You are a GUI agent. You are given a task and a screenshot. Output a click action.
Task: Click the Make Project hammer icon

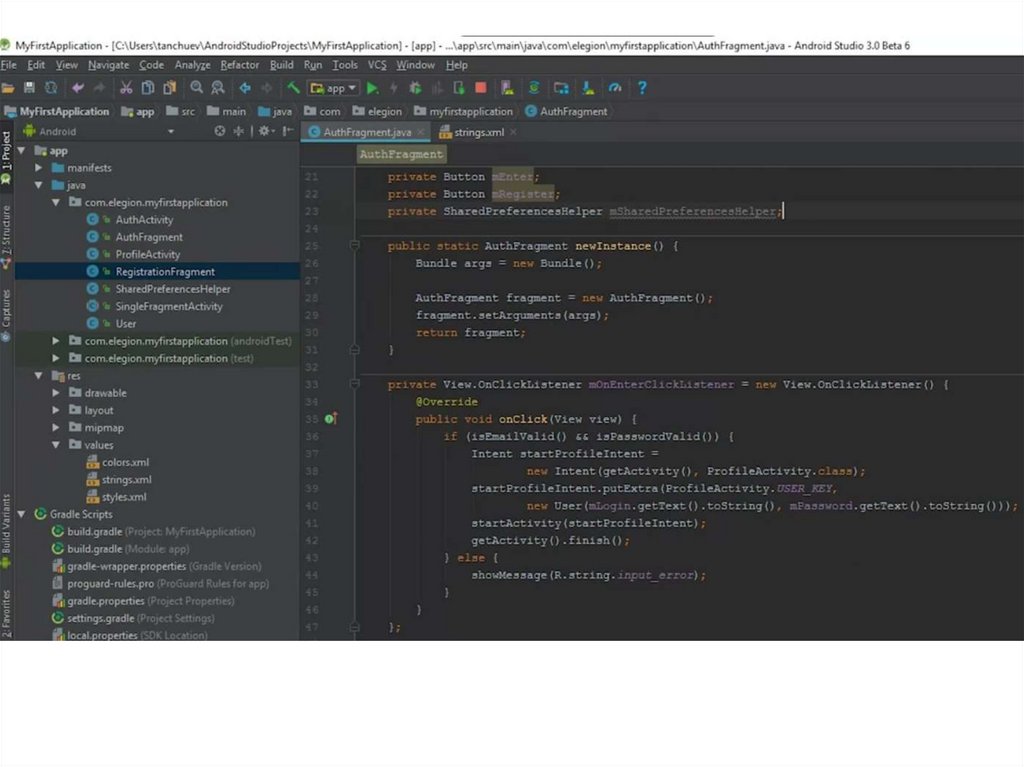[293, 88]
